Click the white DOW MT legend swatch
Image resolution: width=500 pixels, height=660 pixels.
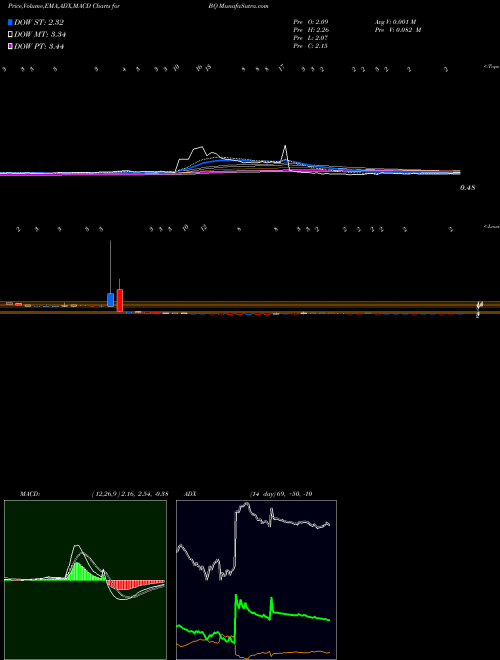[11, 34]
